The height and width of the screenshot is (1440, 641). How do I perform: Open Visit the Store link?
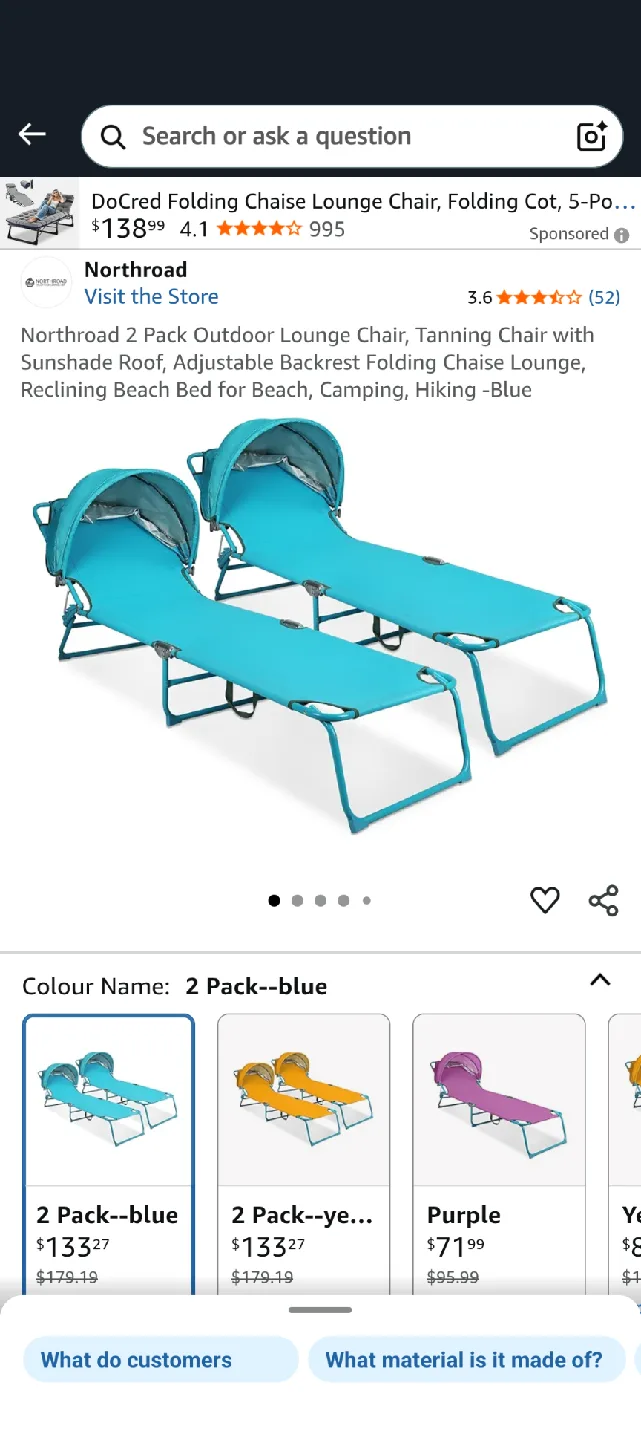[x=151, y=296]
